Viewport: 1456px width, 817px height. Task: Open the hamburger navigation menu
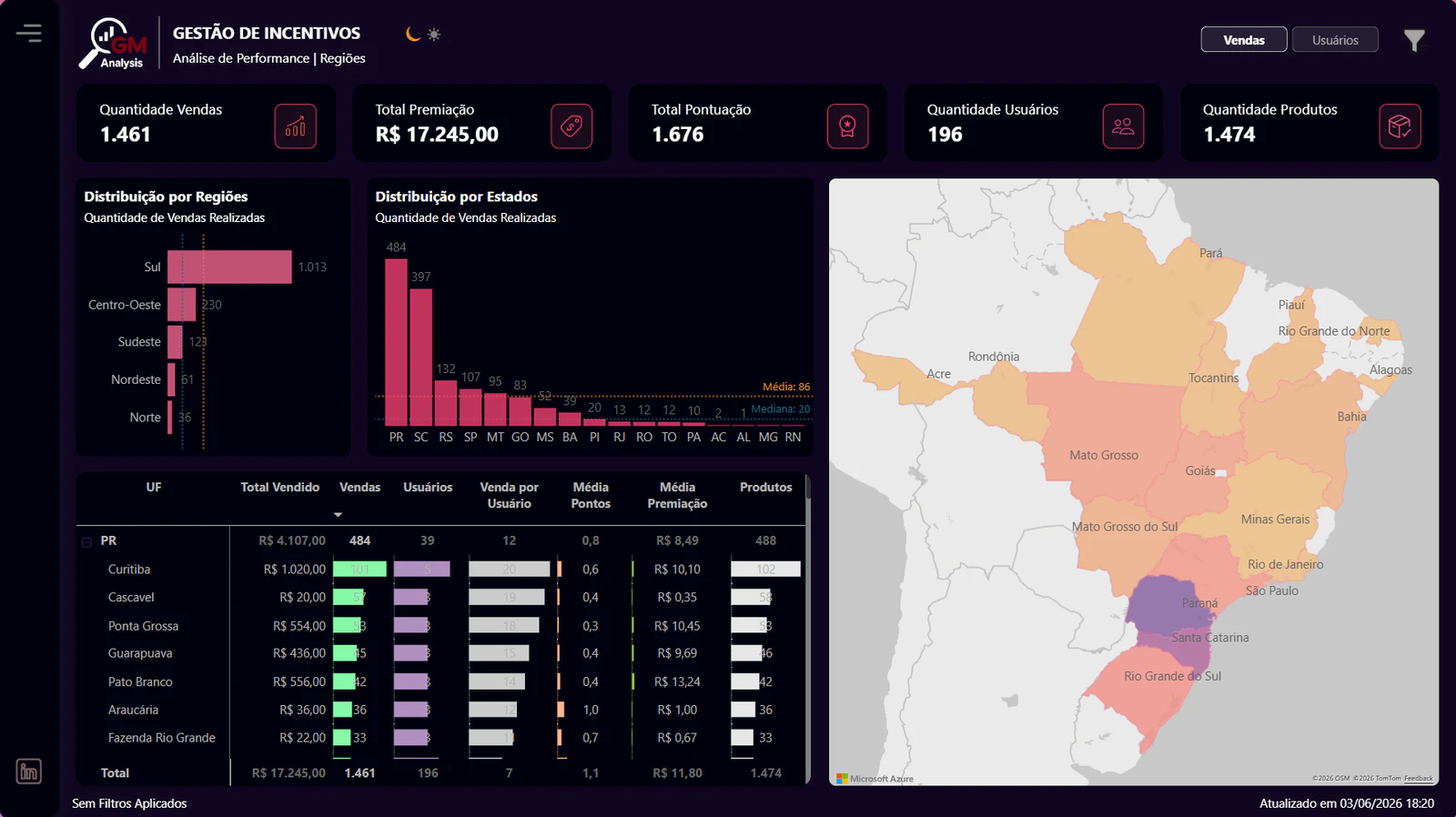(x=29, y=34)
